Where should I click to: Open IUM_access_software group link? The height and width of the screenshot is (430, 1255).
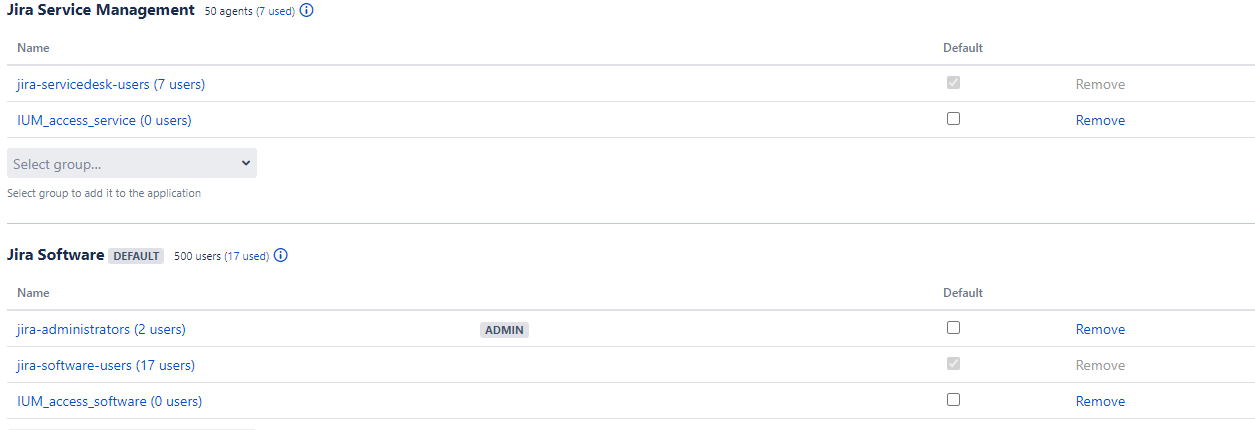[x=109, y=401]
